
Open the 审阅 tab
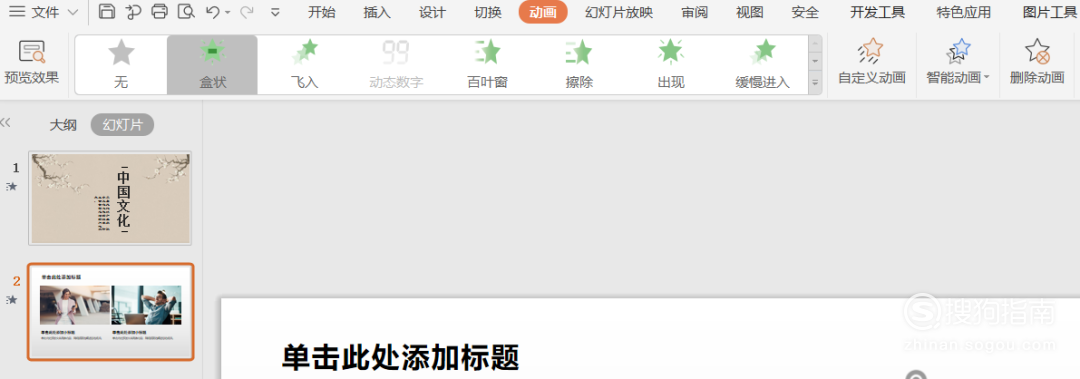click(x=694, y=12)
